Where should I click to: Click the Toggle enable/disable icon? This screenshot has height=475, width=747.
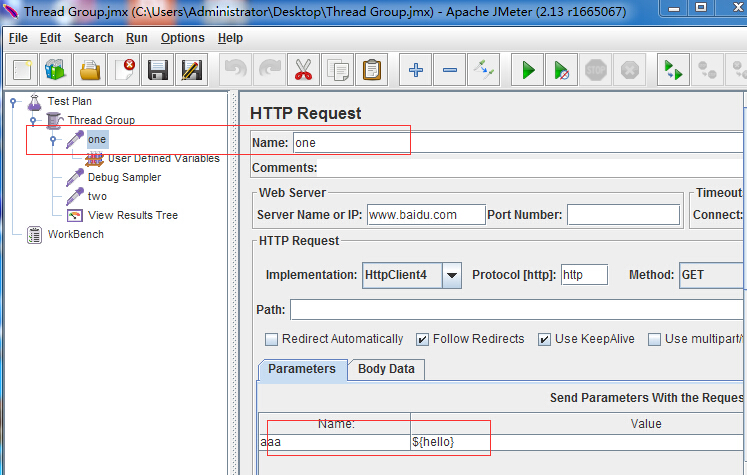tap(484, 70)
